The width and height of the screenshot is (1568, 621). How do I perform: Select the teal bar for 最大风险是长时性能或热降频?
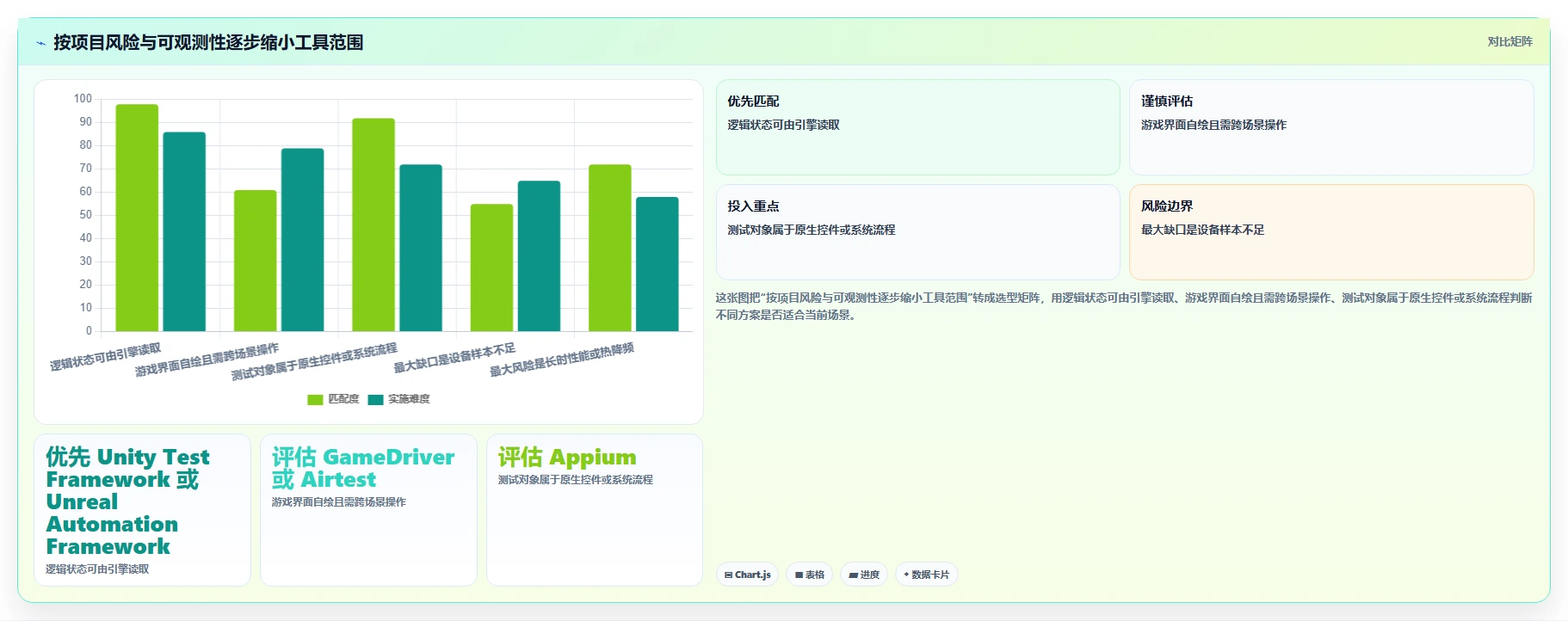coord(657,264)
